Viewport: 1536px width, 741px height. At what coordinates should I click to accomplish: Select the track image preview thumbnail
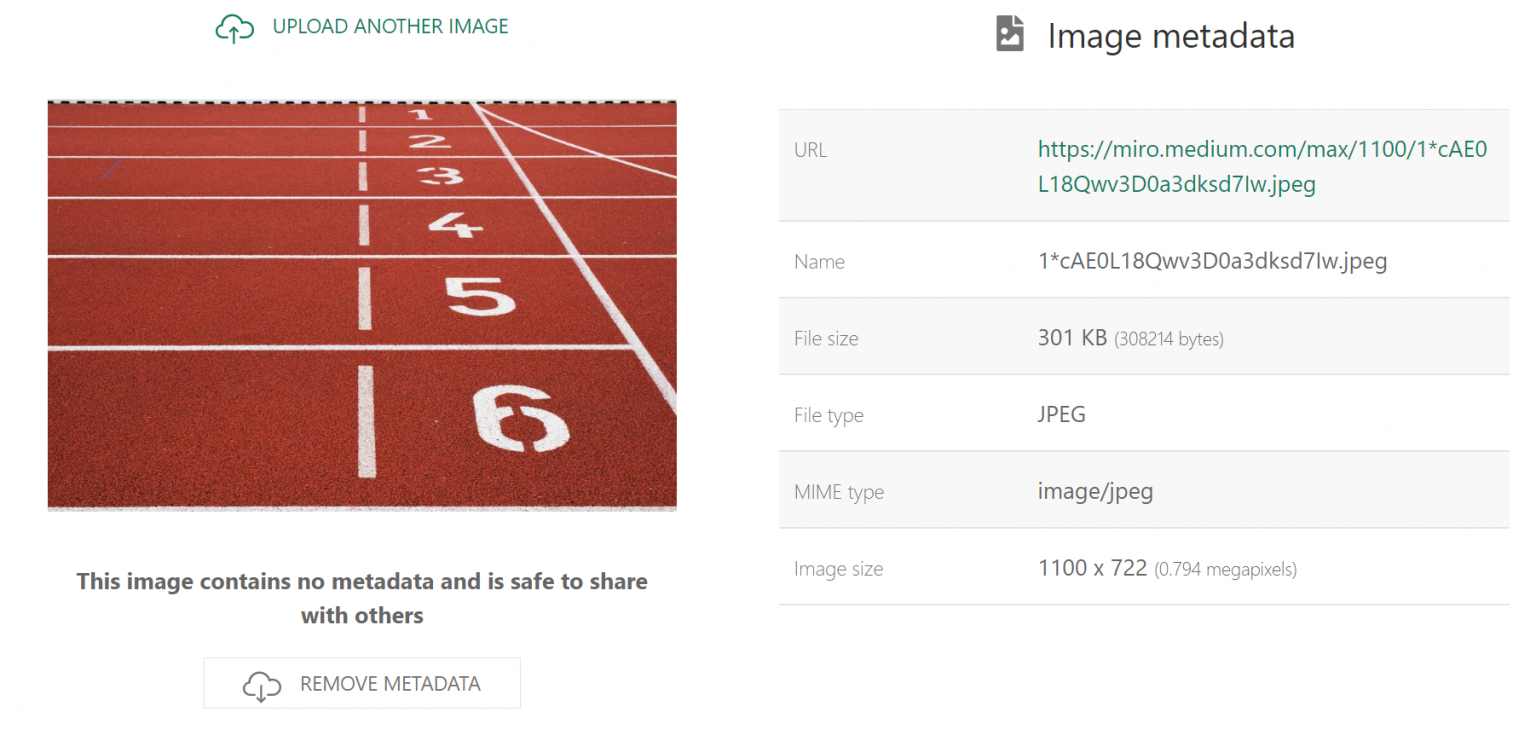(x=362, y=304)
